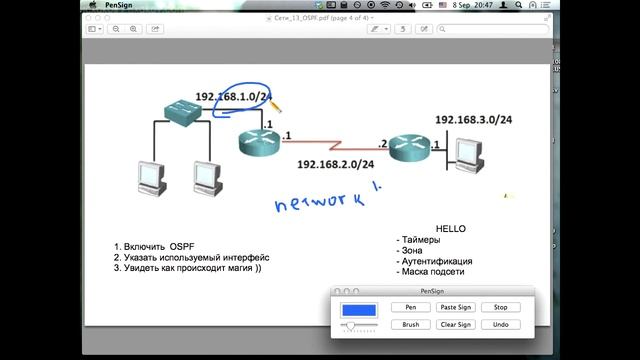Viewport: 640px width, 360px height.
Task: Click the switch icon in network diagram
Action: point(183,112)
